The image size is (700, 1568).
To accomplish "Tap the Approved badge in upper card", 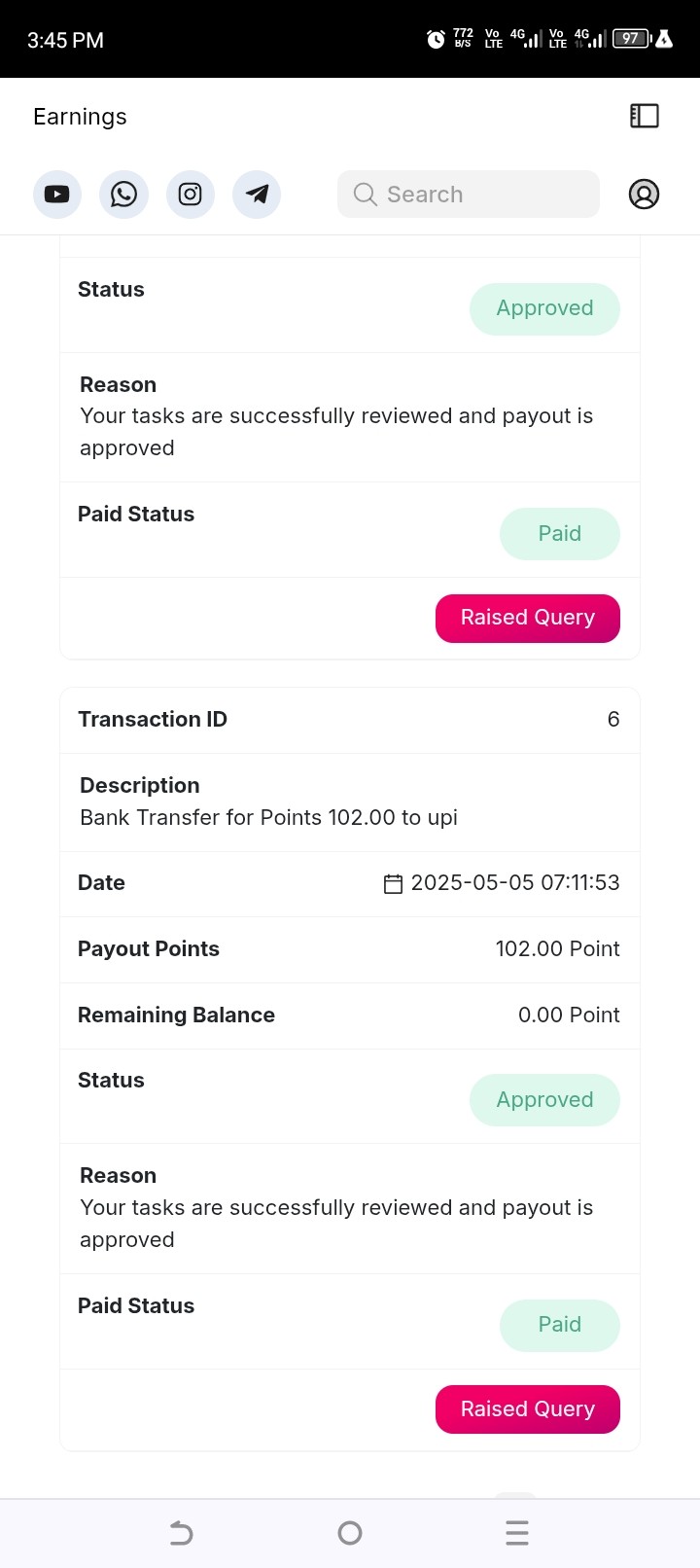I will (544, 309).
